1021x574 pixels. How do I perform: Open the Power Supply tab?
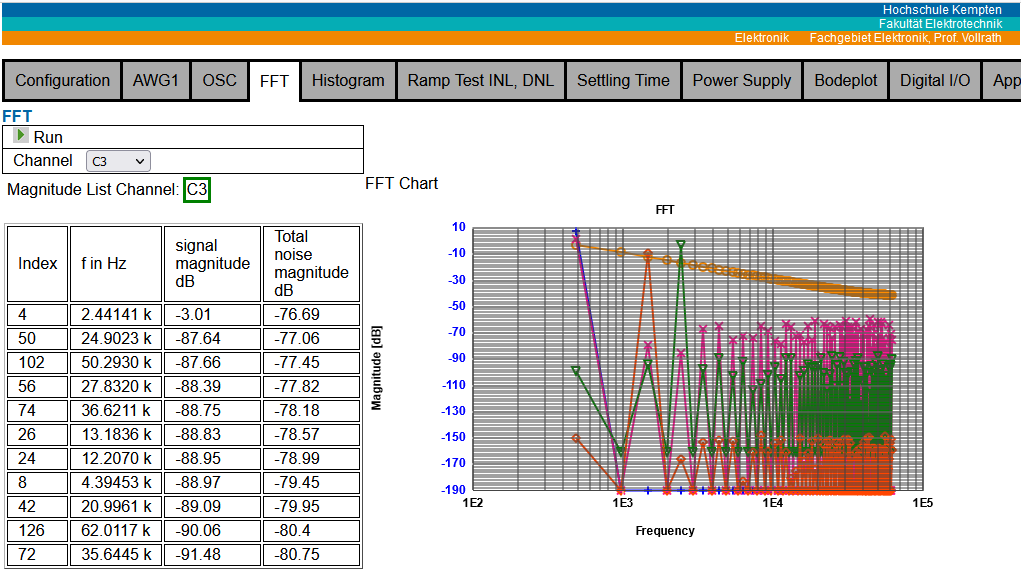[741, 81]
